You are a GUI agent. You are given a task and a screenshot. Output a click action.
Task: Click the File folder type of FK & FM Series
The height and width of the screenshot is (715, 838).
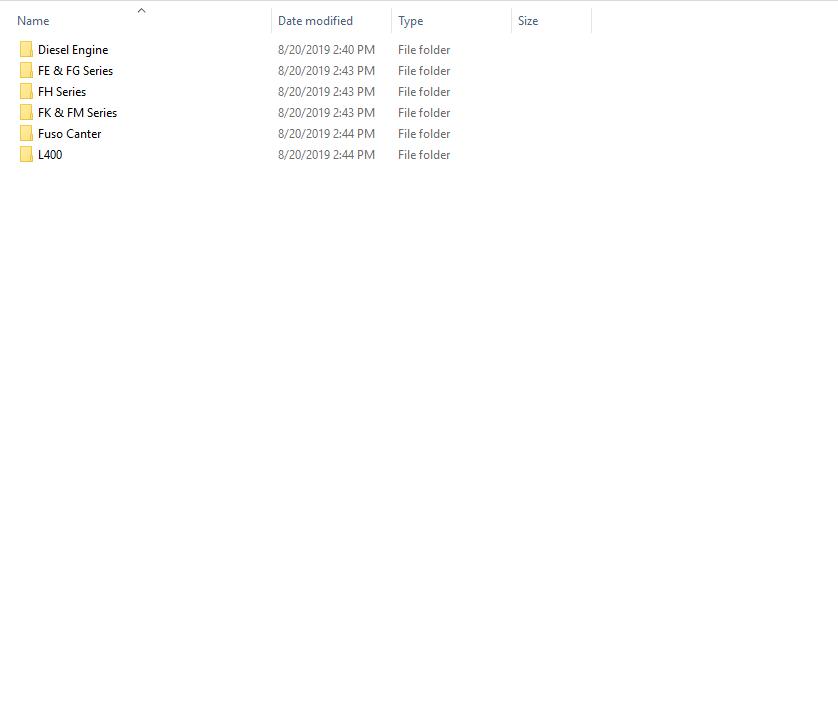pos(424,113)
